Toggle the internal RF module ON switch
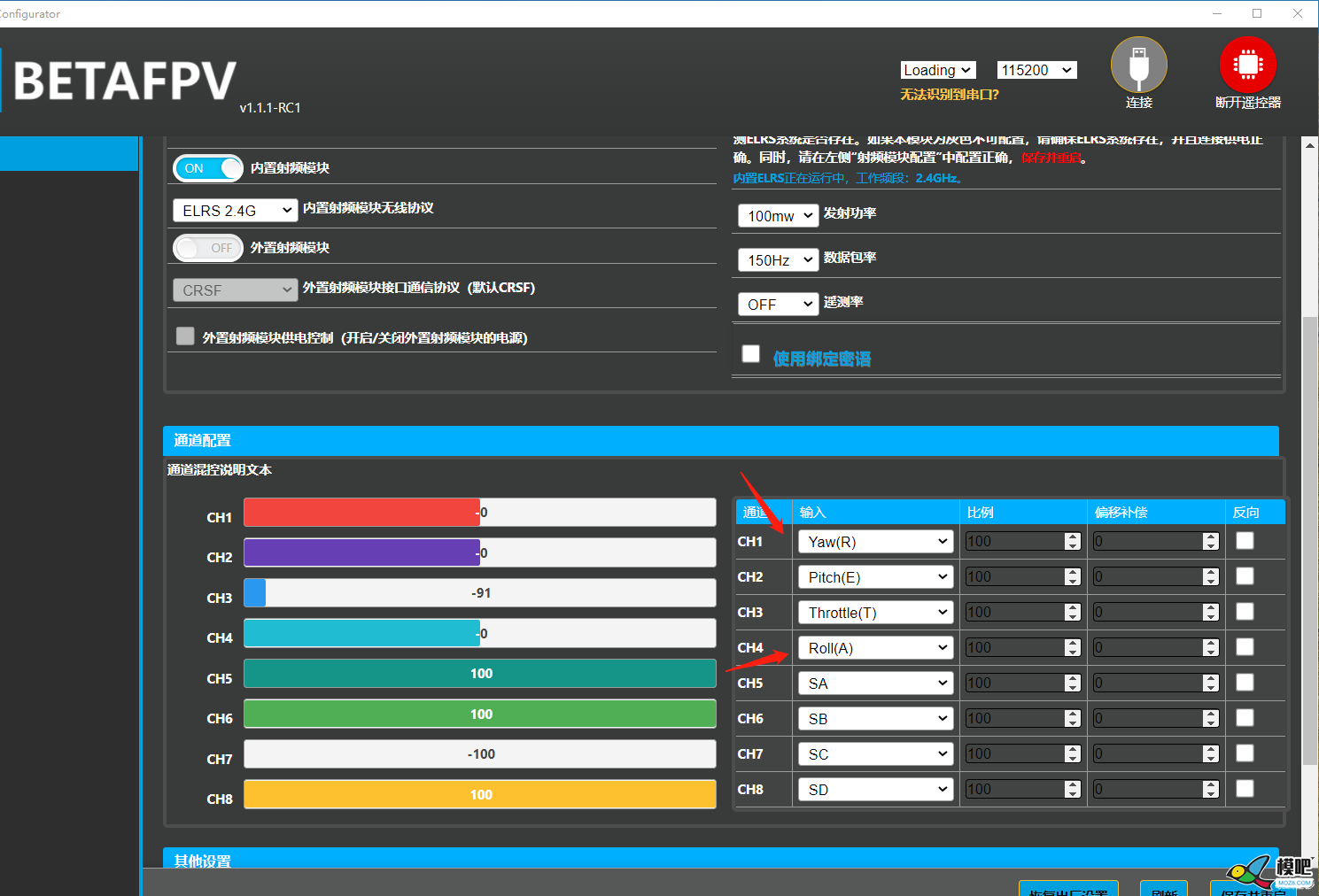The width and height of the screenshot is (1319, 896). click(208, 168)
